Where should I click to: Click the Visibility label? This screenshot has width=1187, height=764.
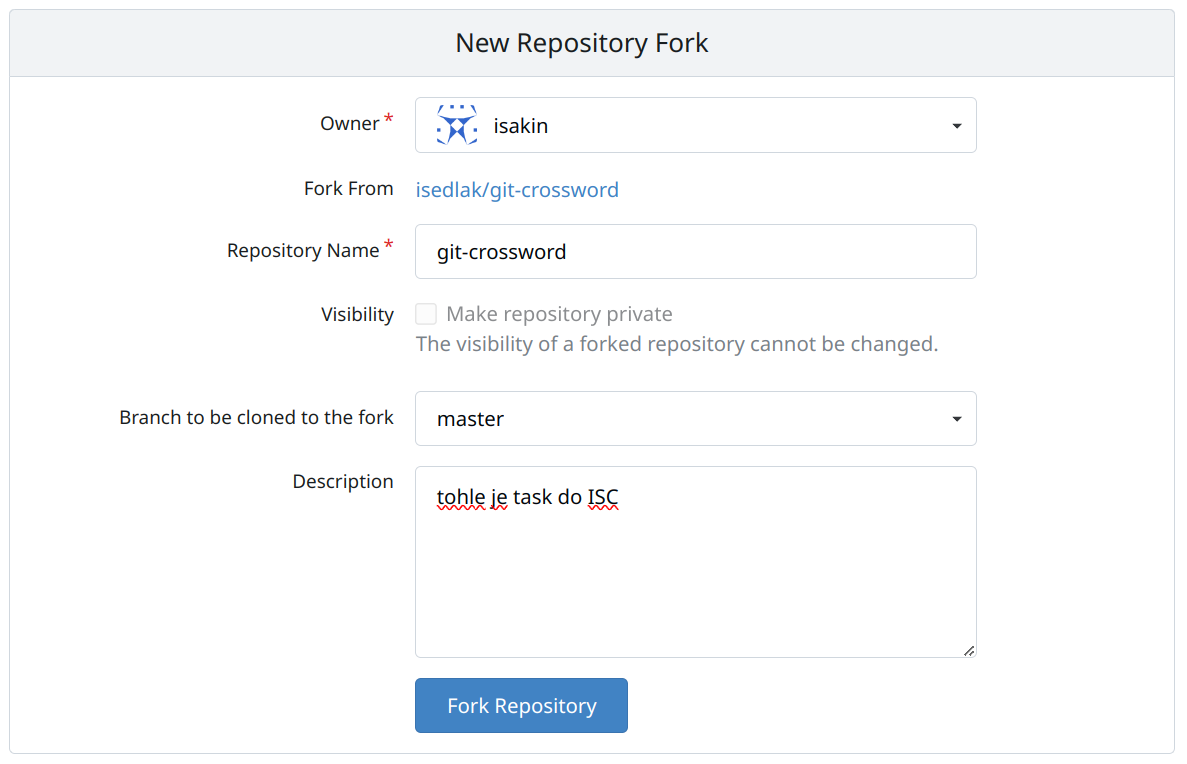357,314
